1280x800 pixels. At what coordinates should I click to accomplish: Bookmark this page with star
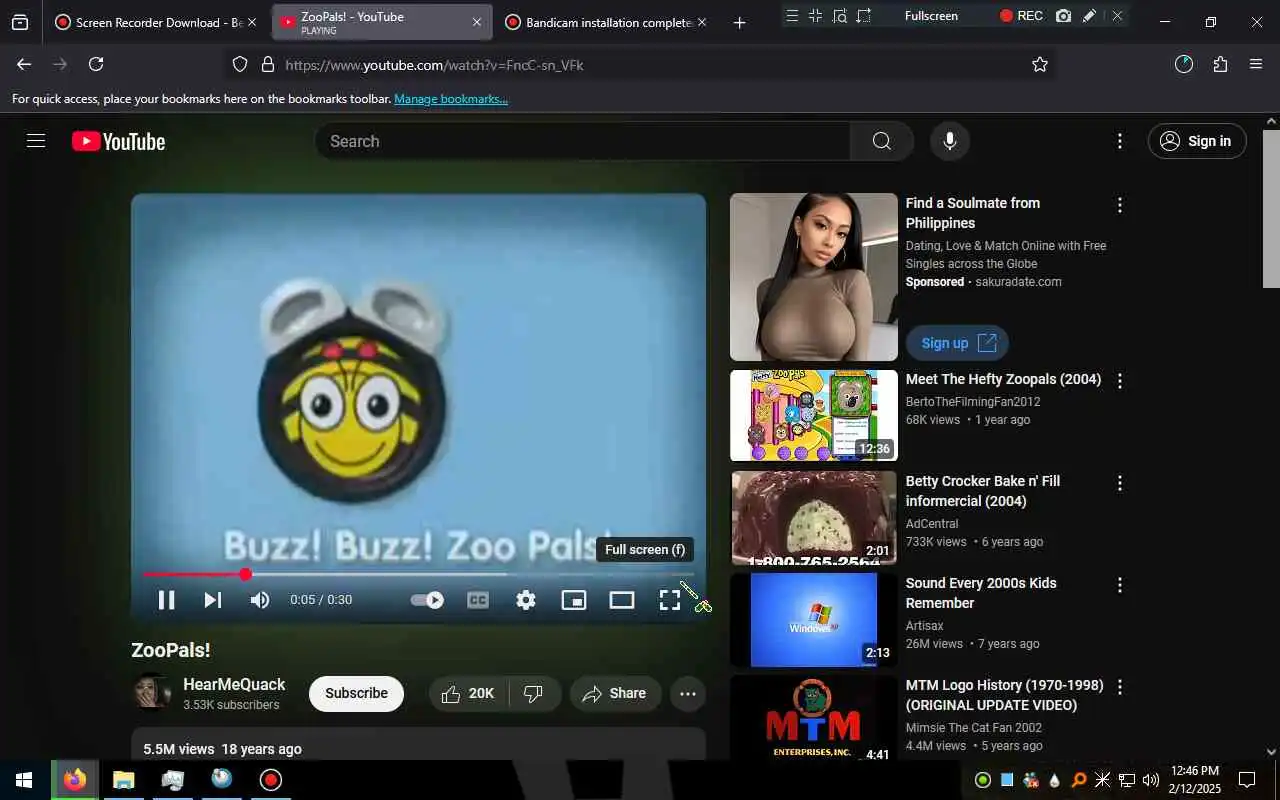pyautogui.click(x=1040, y=64)
